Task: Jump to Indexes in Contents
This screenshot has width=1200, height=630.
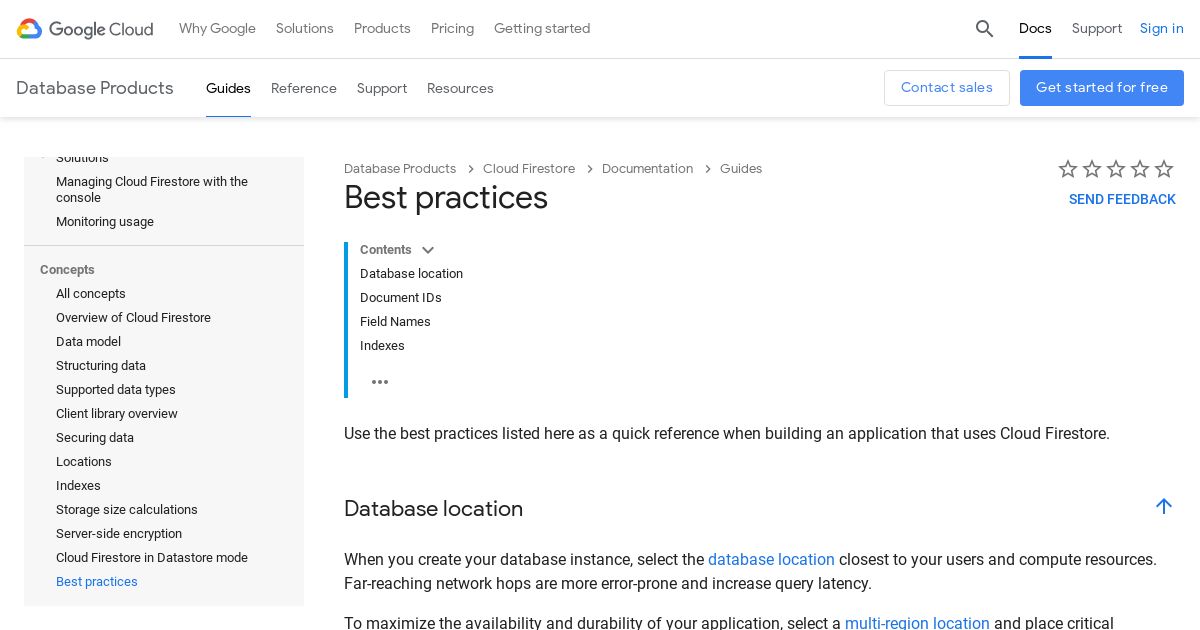Action: coord(382,346)
